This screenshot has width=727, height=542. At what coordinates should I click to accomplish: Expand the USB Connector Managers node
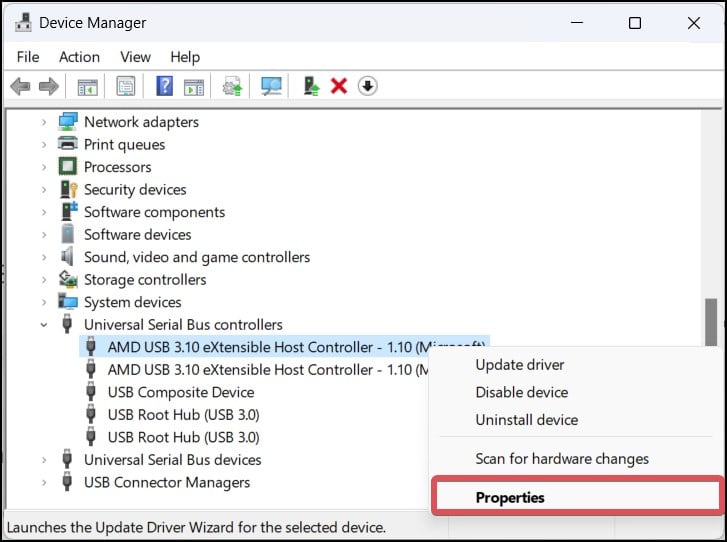tap(44, 482)
